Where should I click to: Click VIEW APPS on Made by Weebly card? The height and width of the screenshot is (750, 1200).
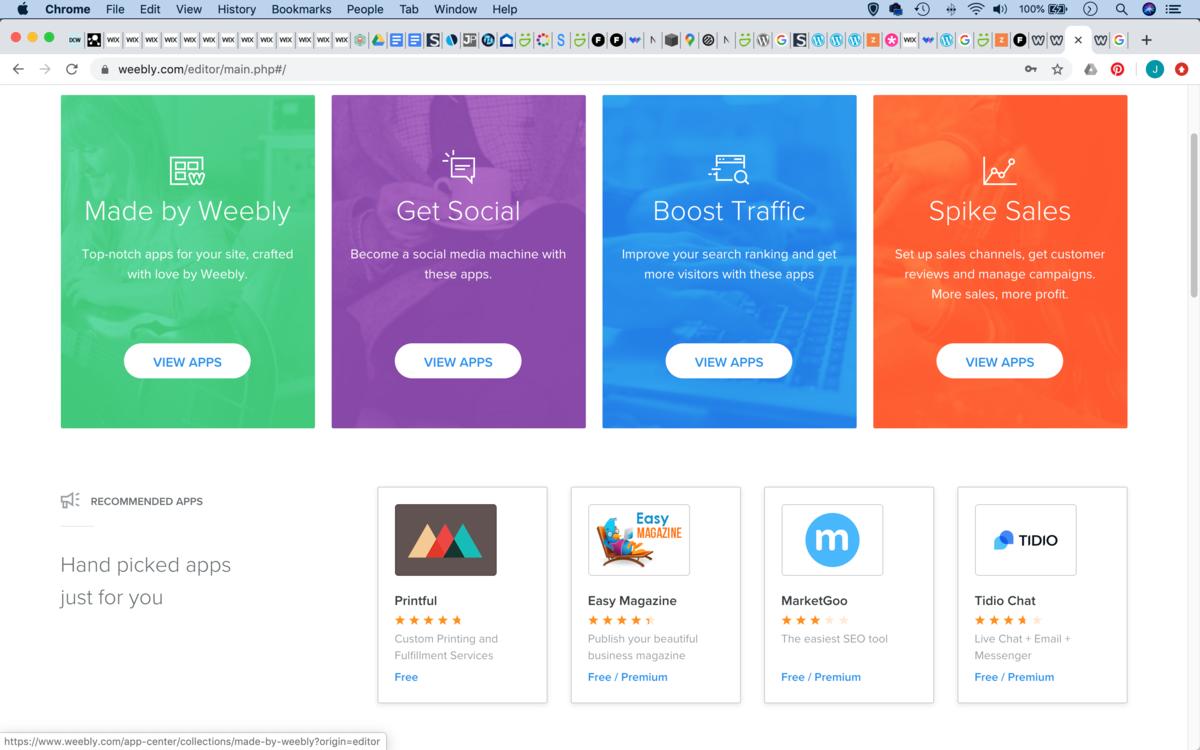(187, 361)
